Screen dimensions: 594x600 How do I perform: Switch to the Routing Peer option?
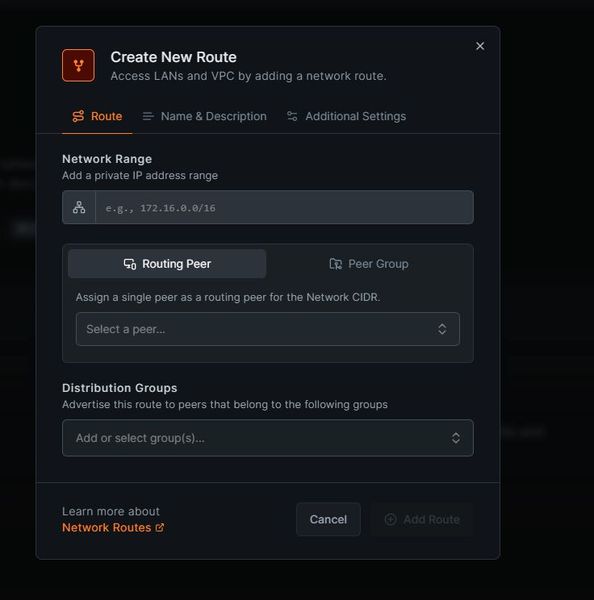click(x=167, y=264)
